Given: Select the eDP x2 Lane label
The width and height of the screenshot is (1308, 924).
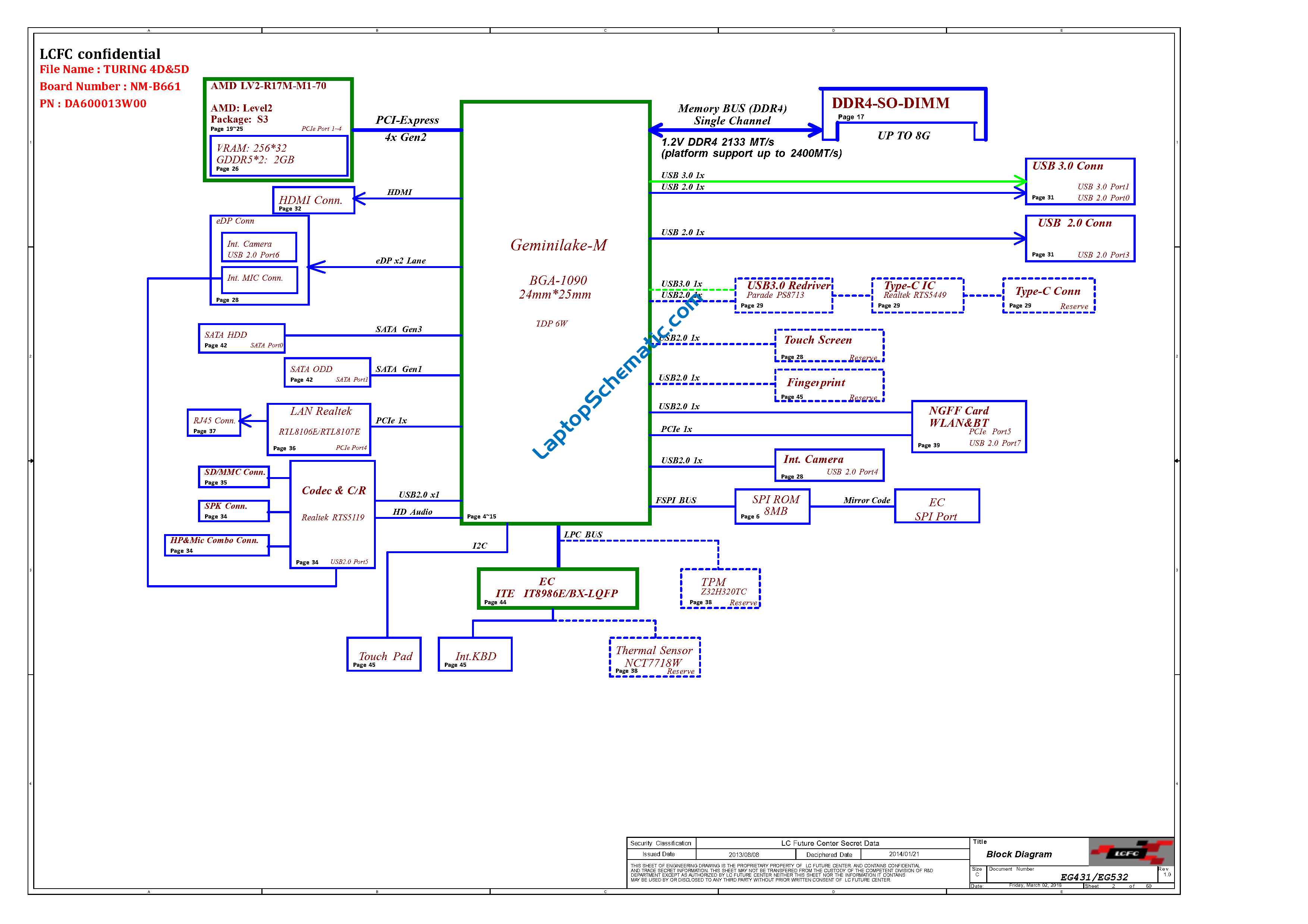Looking at the screenshot, I should click(400, 261).
